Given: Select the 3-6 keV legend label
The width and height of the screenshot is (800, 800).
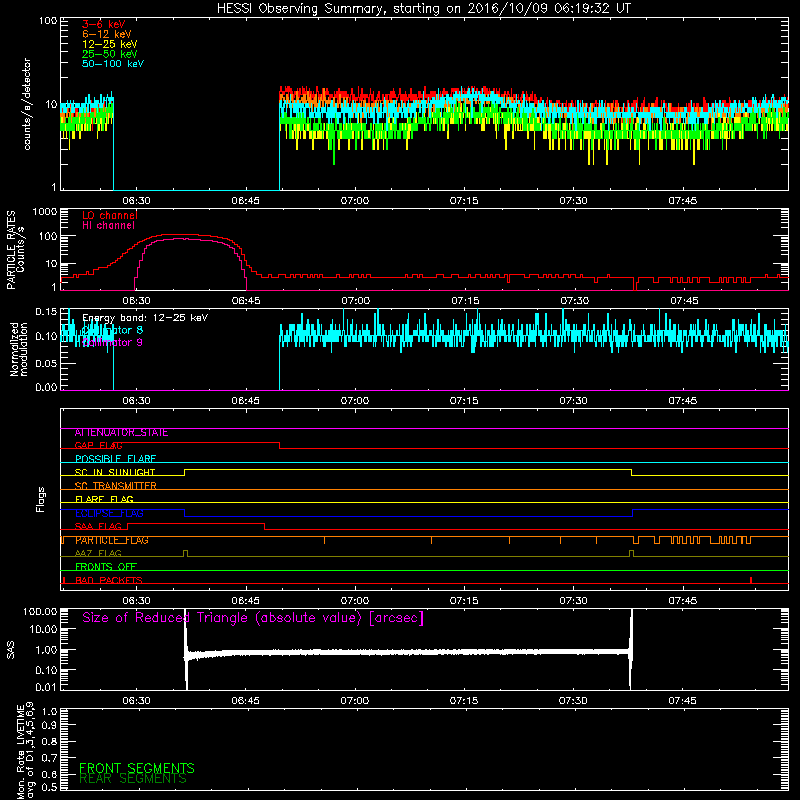Looking at the screenshot, I should [x=104, y=24].
